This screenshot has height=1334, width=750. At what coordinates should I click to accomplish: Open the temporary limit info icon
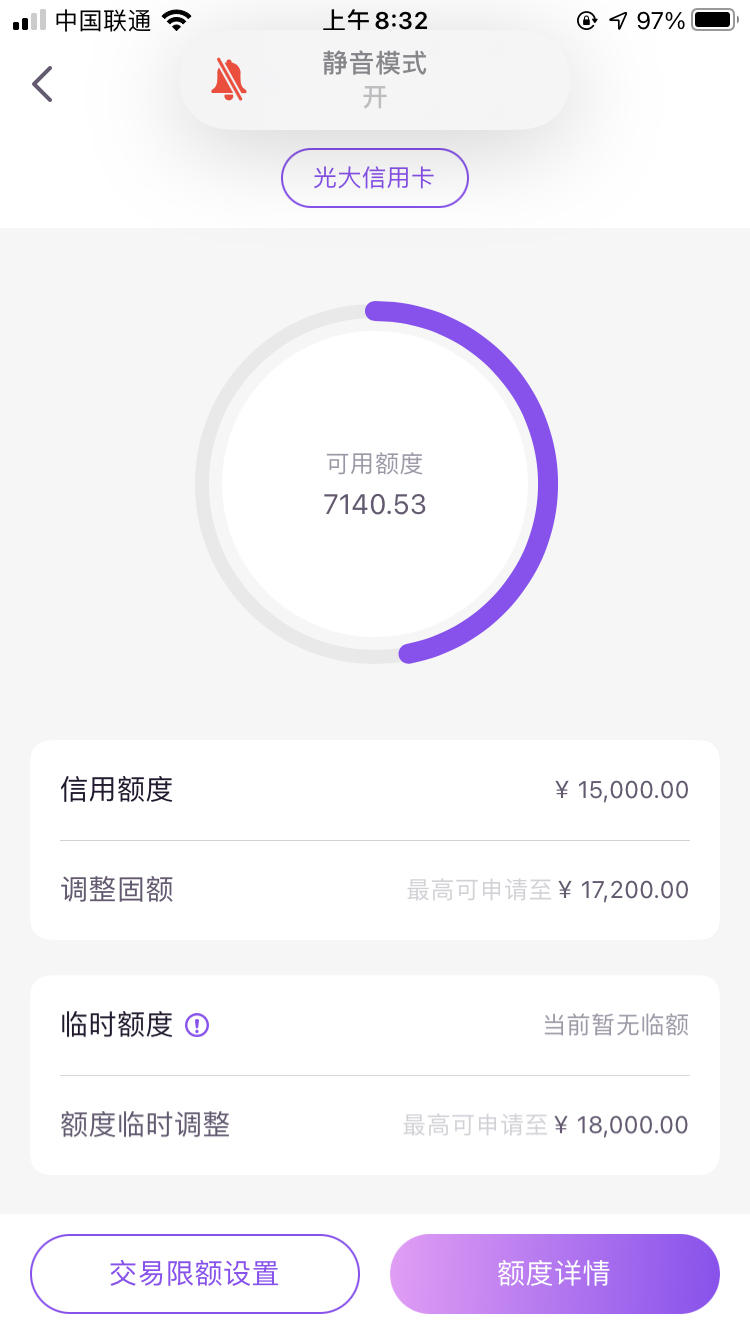tap(198, 1025)
